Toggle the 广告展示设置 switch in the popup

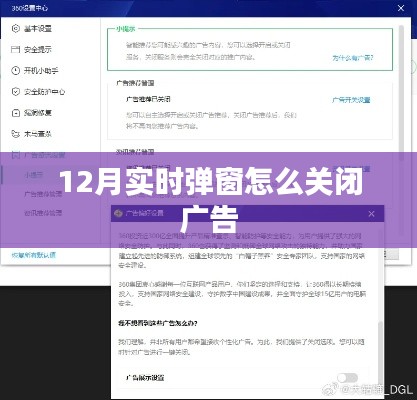[347, 378]
